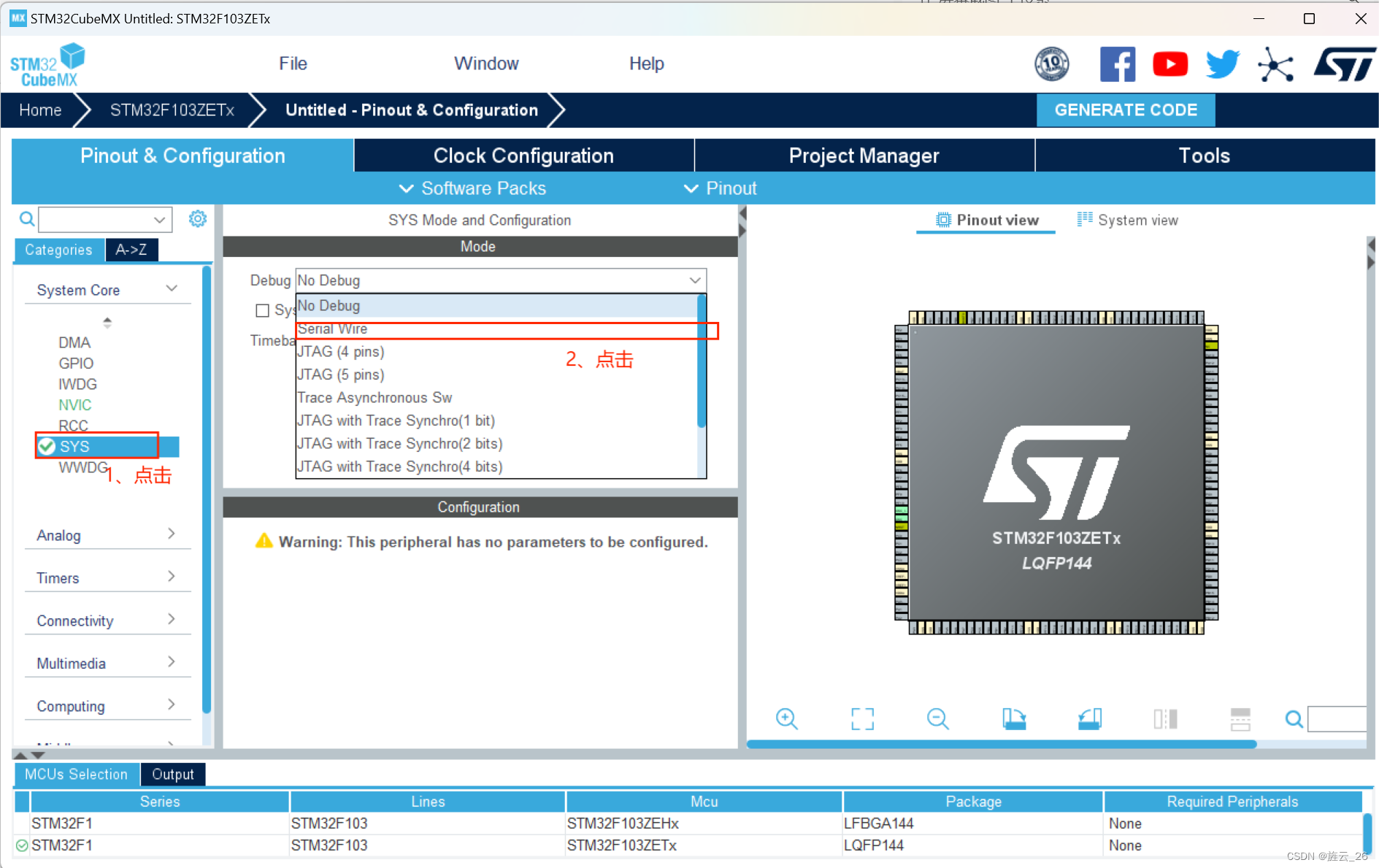Open the Twitter bird icon link
The height and width of the screenshot is (868, 1379).
[x=1223, y=64]
